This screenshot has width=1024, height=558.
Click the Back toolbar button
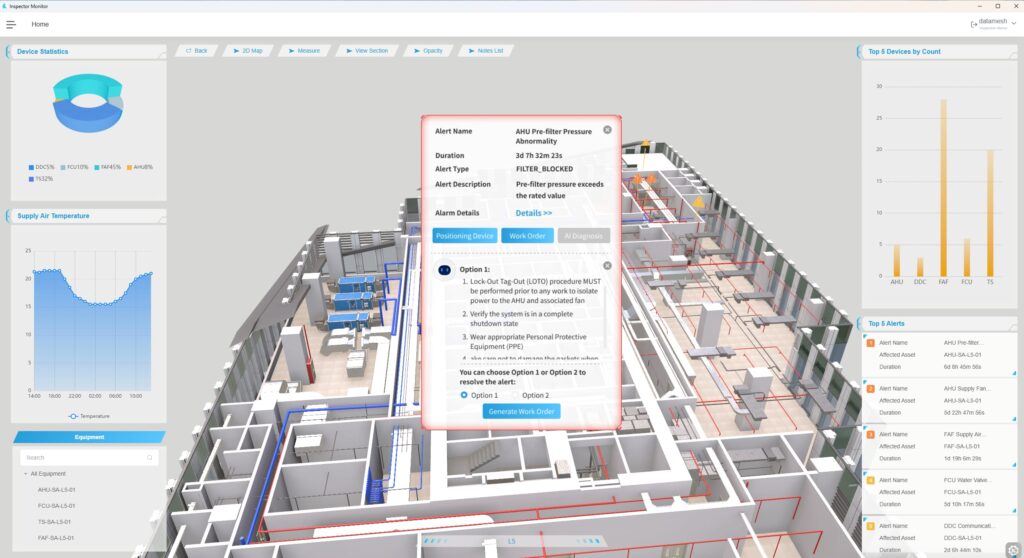196,50
